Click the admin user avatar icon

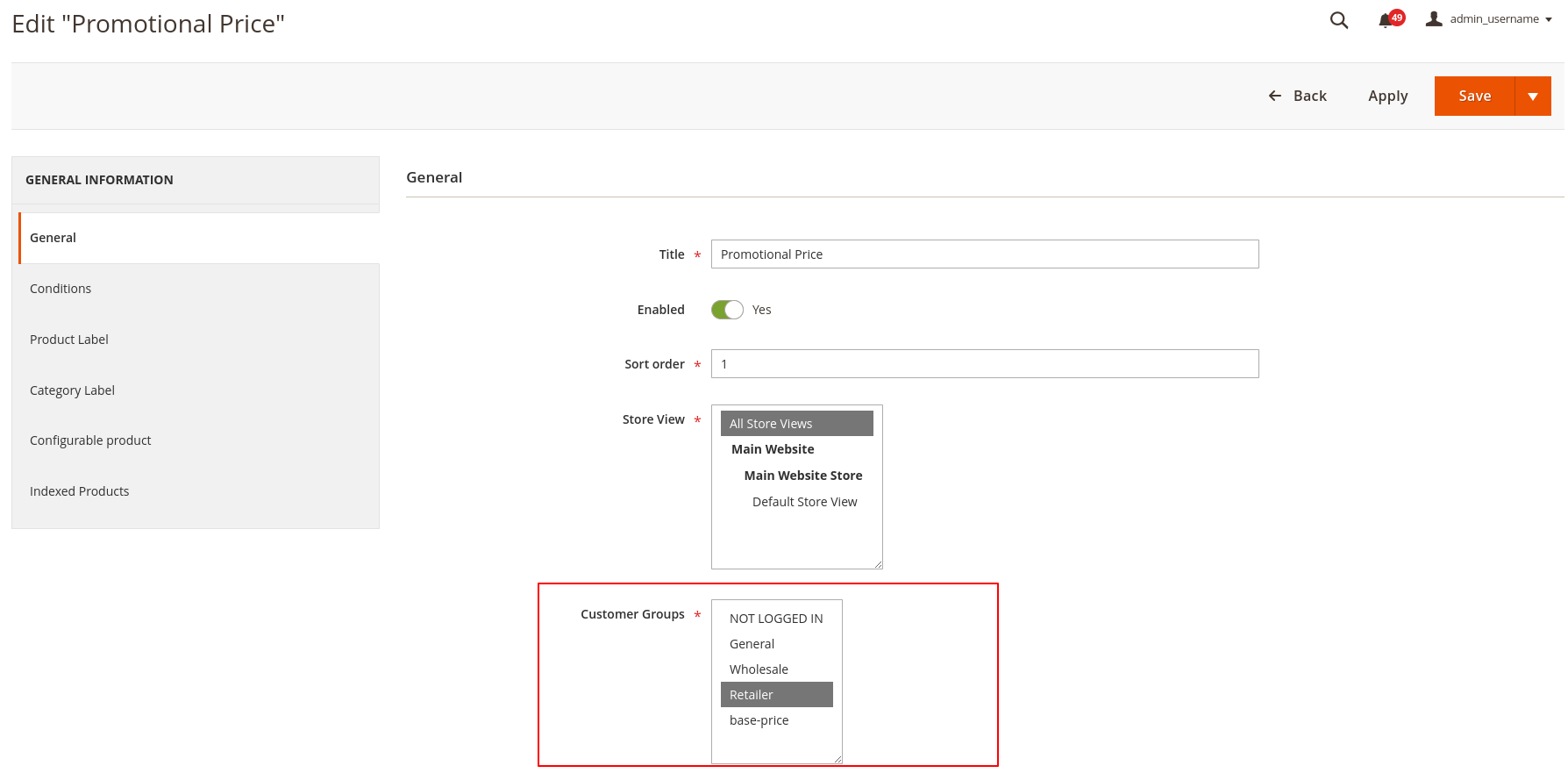(1434, 18)
